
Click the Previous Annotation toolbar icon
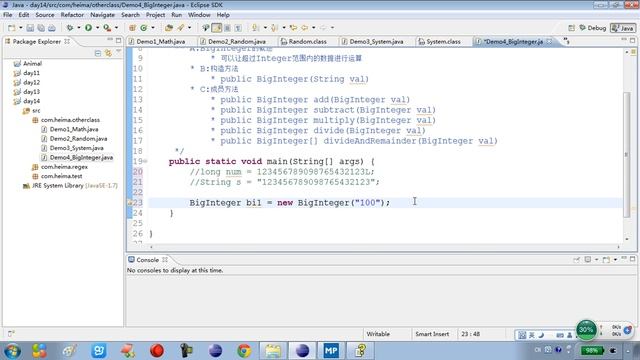[274, 28]
